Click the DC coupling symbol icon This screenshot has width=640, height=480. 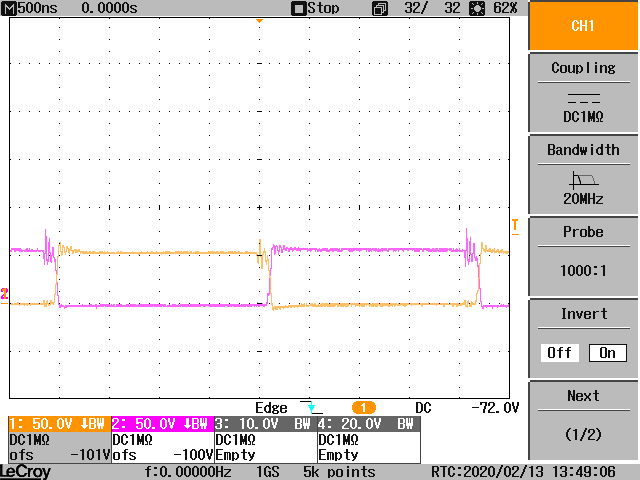coord(584,98)
